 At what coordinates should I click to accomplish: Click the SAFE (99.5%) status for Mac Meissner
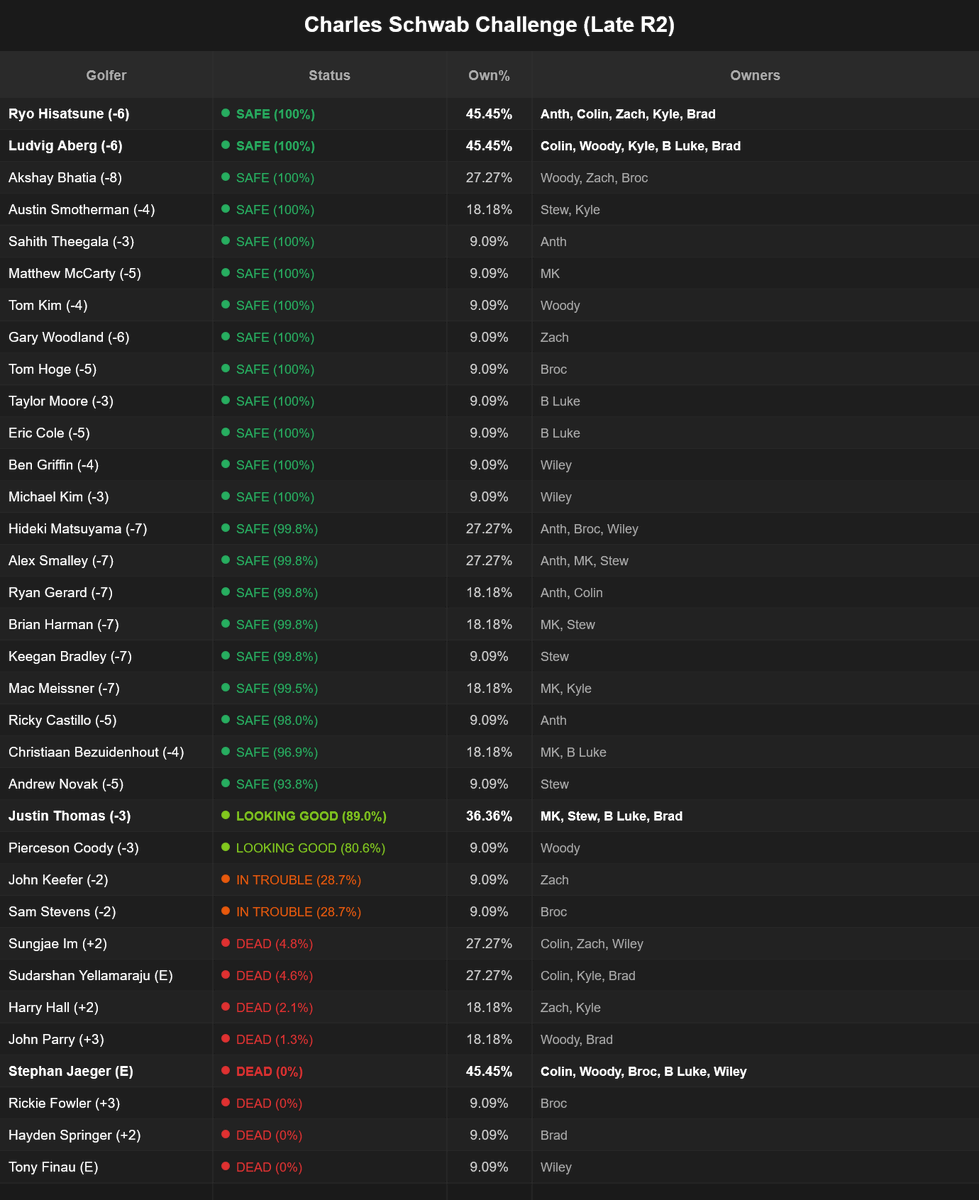click(x=277, y=689)
